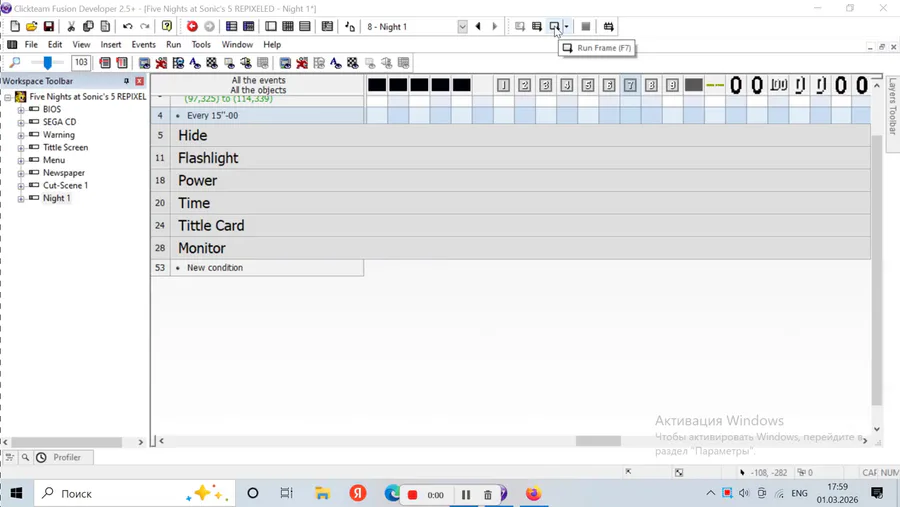Click the event editor vertical scrollbar
This screenshot has height=507, width=900.
tap(876, 270)
